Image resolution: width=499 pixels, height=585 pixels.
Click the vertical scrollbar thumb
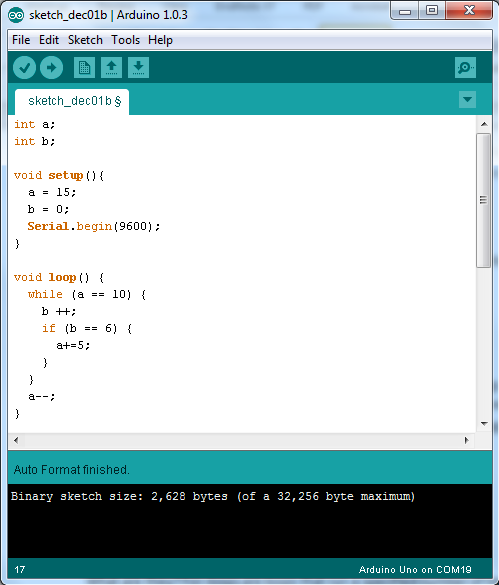coord(484,201)
